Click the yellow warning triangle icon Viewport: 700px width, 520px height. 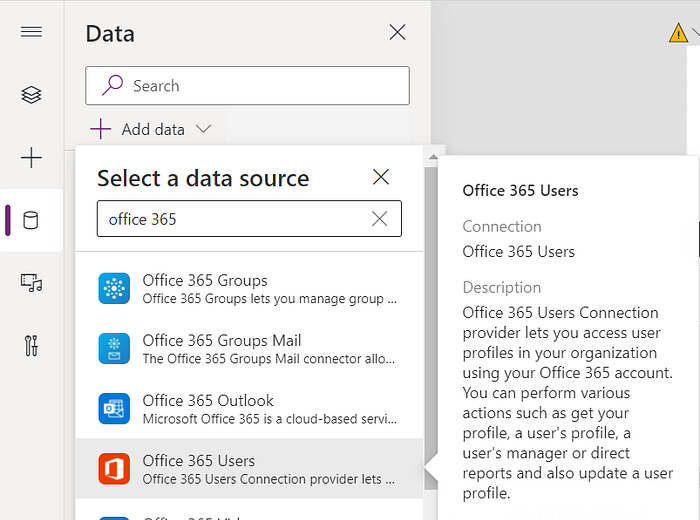678,33
